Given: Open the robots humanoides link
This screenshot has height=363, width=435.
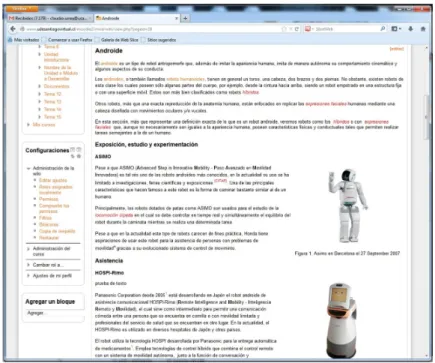Looking at the screenshot, I should pyautogui.click(x=186, y=79).
